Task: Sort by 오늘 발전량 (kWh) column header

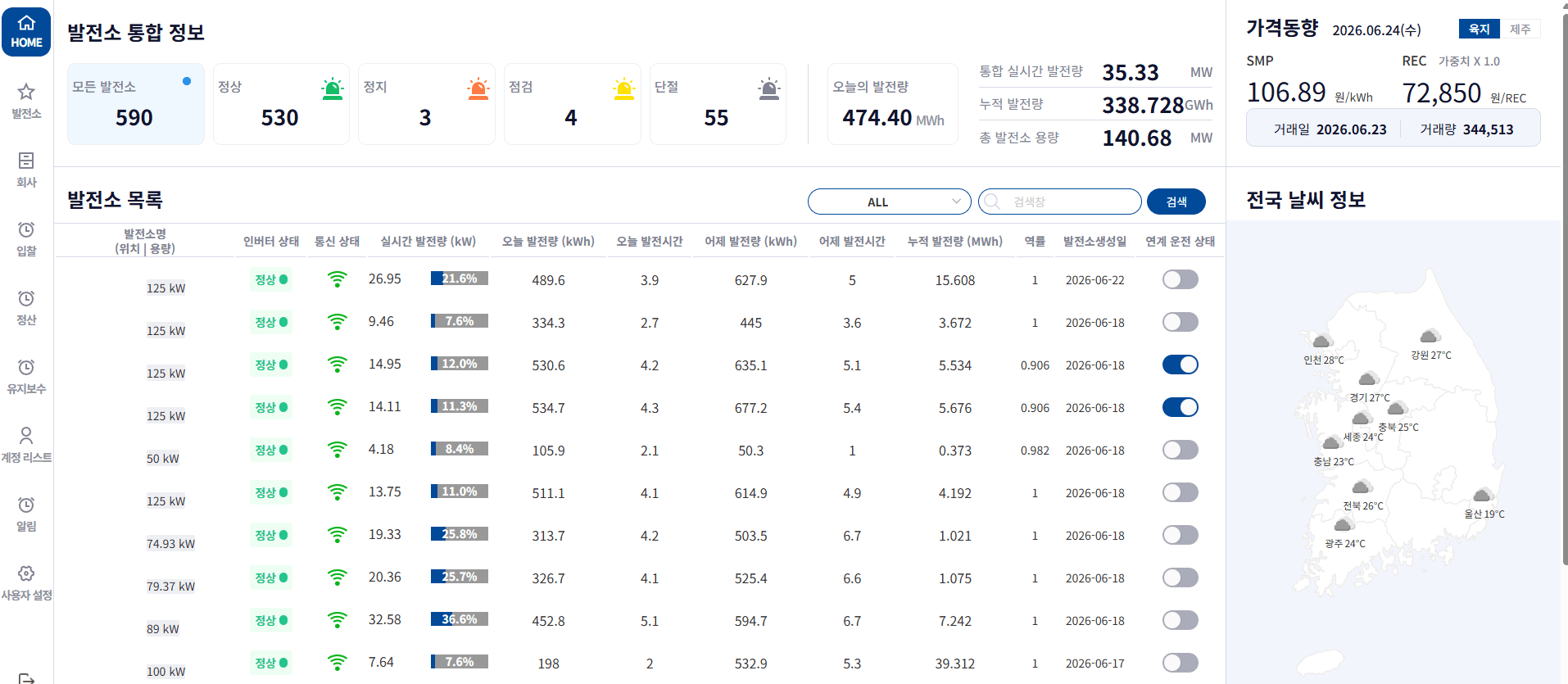Action: (x=548, y=241)
